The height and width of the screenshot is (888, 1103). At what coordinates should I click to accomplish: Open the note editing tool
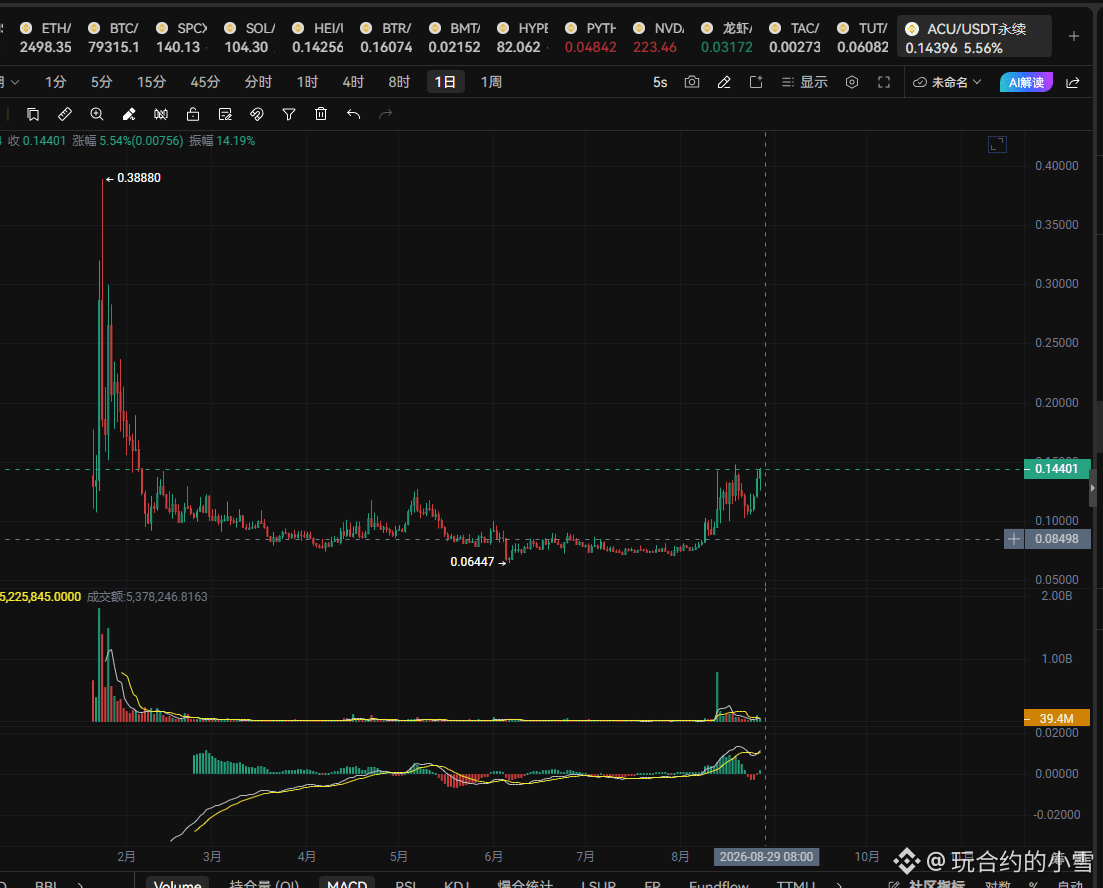[x=225, y=114]
